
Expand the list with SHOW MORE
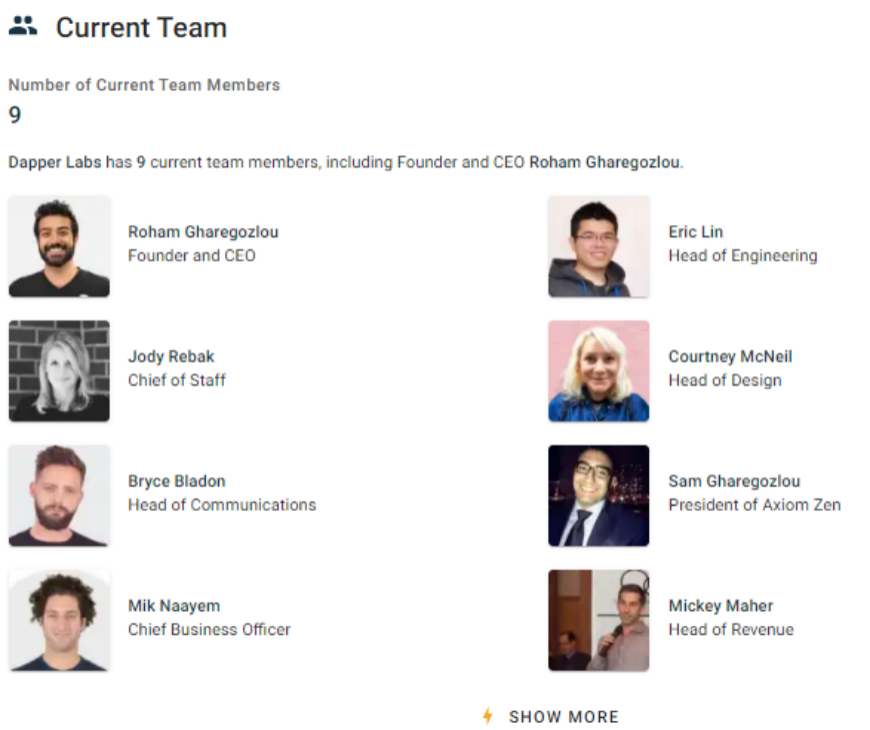(x=563, y=716)
